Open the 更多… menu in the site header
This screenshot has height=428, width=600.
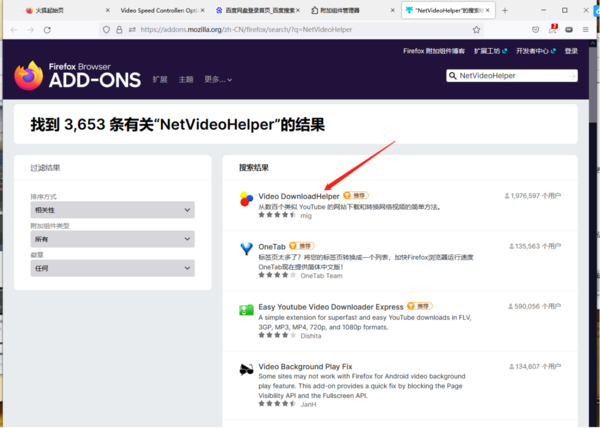(x=216, y=78)
